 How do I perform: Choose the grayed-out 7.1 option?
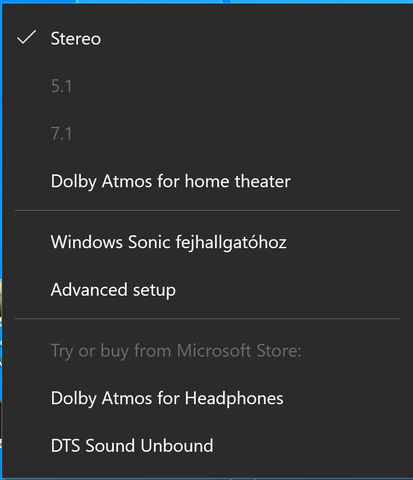pos(207,134)
